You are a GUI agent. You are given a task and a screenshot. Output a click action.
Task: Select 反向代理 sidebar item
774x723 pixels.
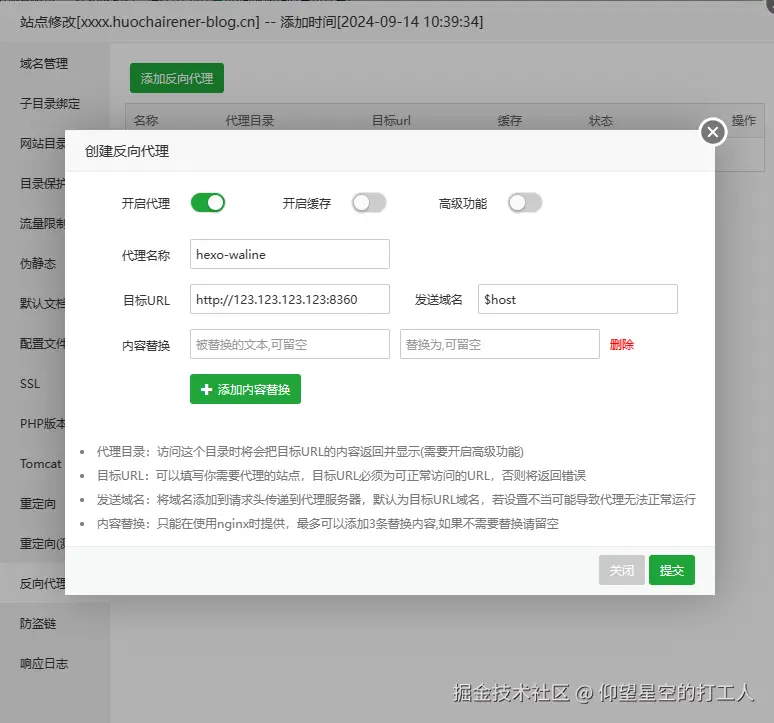tap(42, 583)
